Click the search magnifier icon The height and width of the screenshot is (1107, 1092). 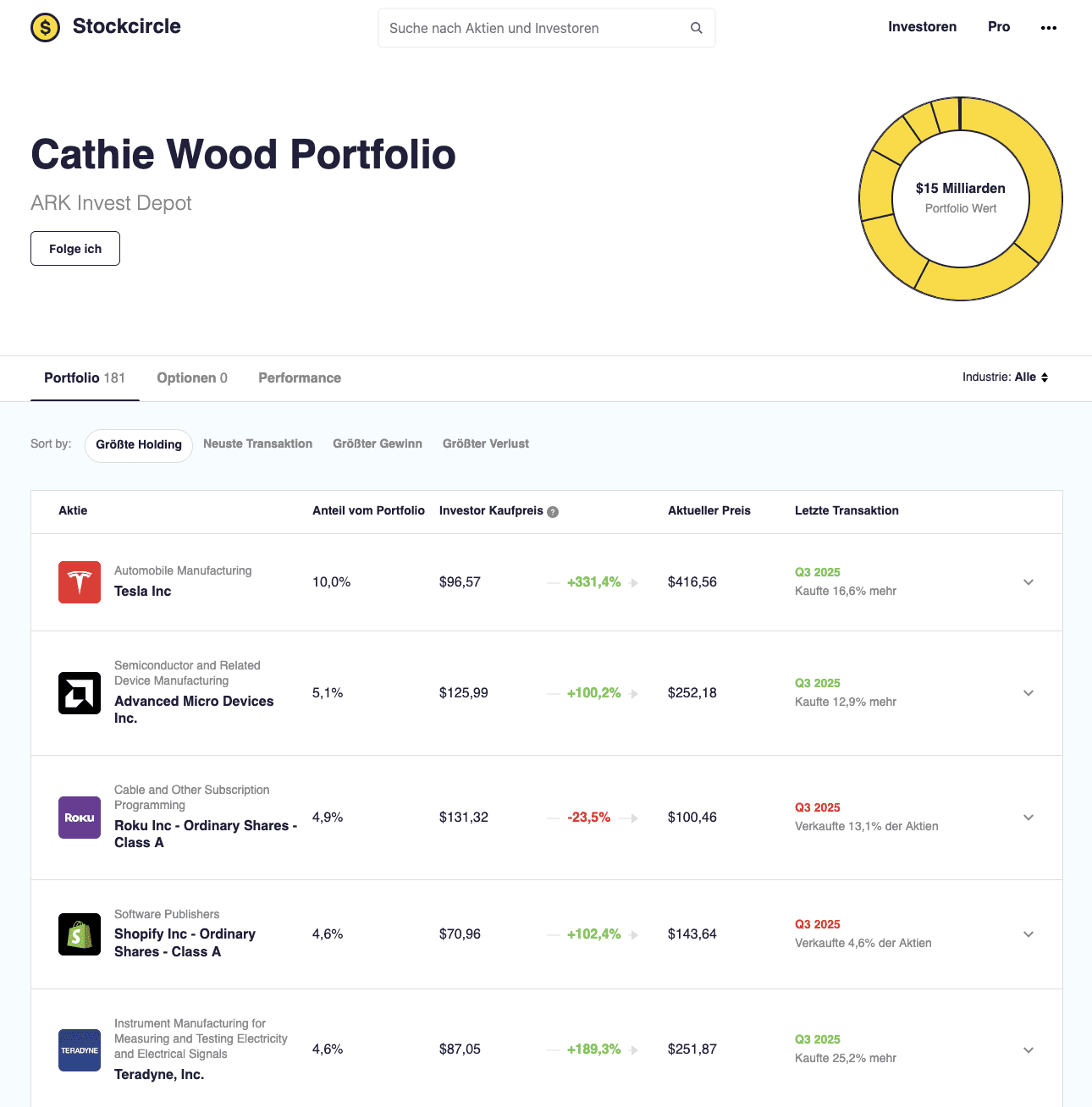696,27
